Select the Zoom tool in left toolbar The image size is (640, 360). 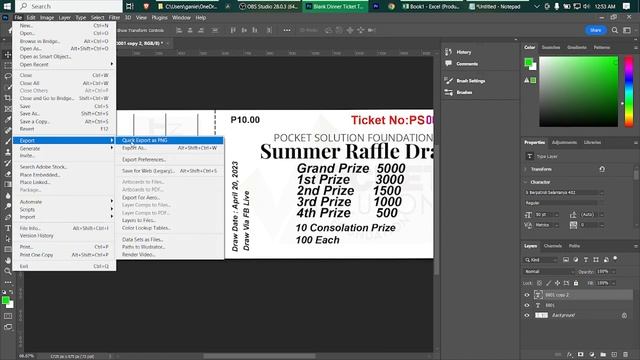pyautogui.click(x=8, y=271)
